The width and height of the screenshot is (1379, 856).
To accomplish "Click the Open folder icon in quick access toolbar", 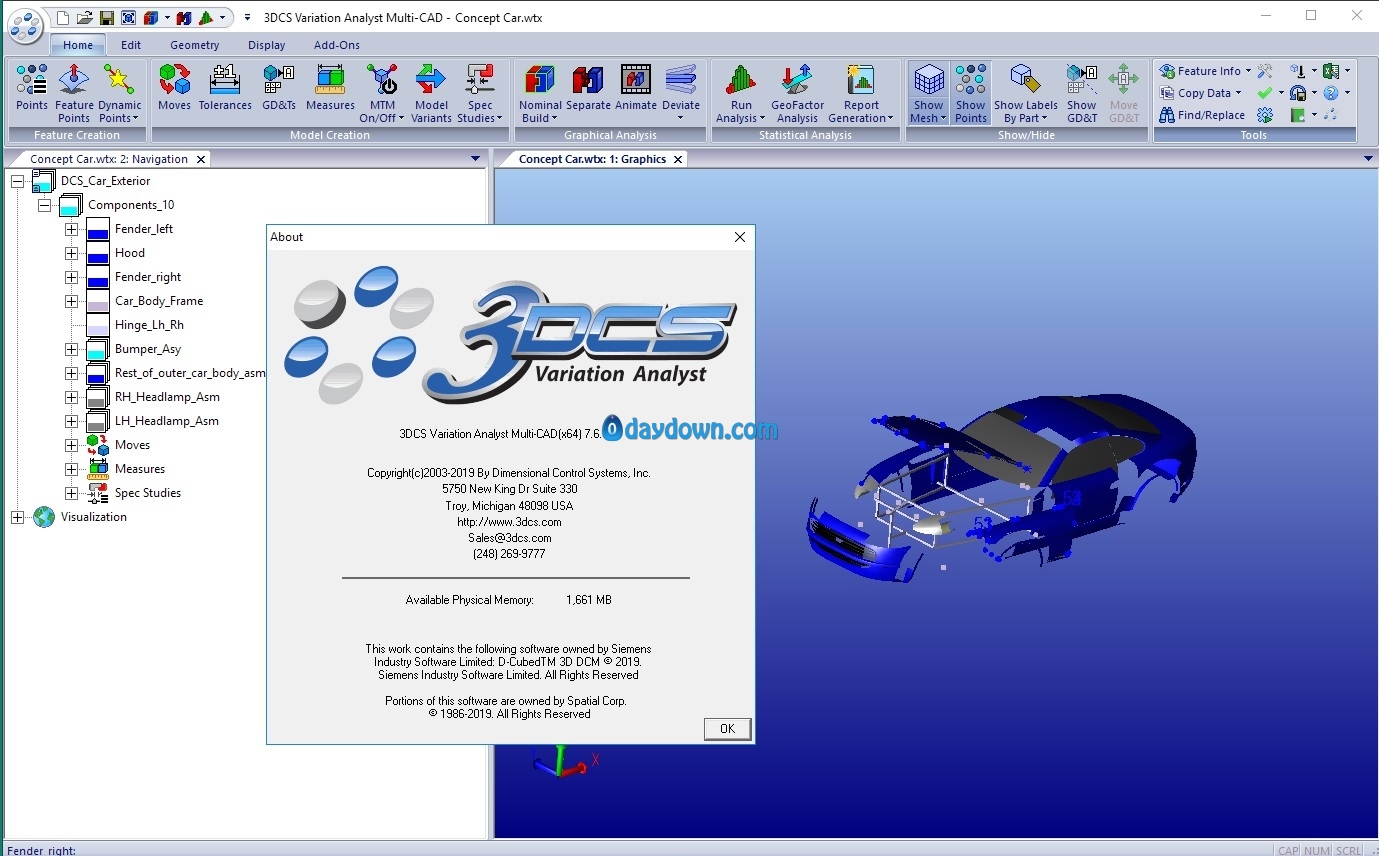I will click(x=84, y=18).
